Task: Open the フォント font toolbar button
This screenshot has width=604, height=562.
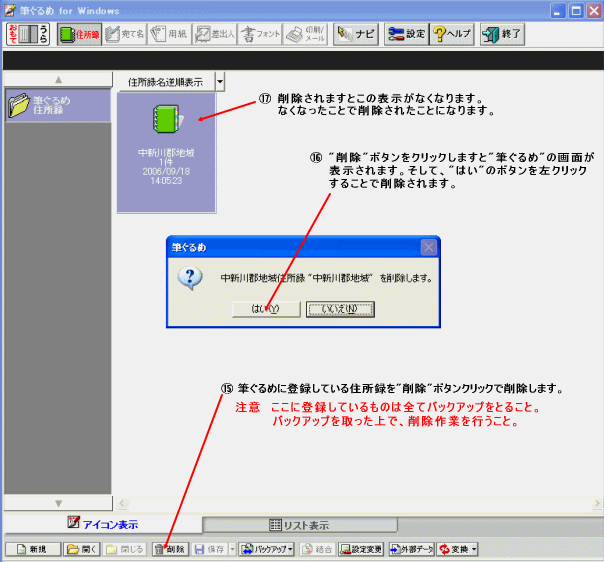Action: (x=260, y=34)
